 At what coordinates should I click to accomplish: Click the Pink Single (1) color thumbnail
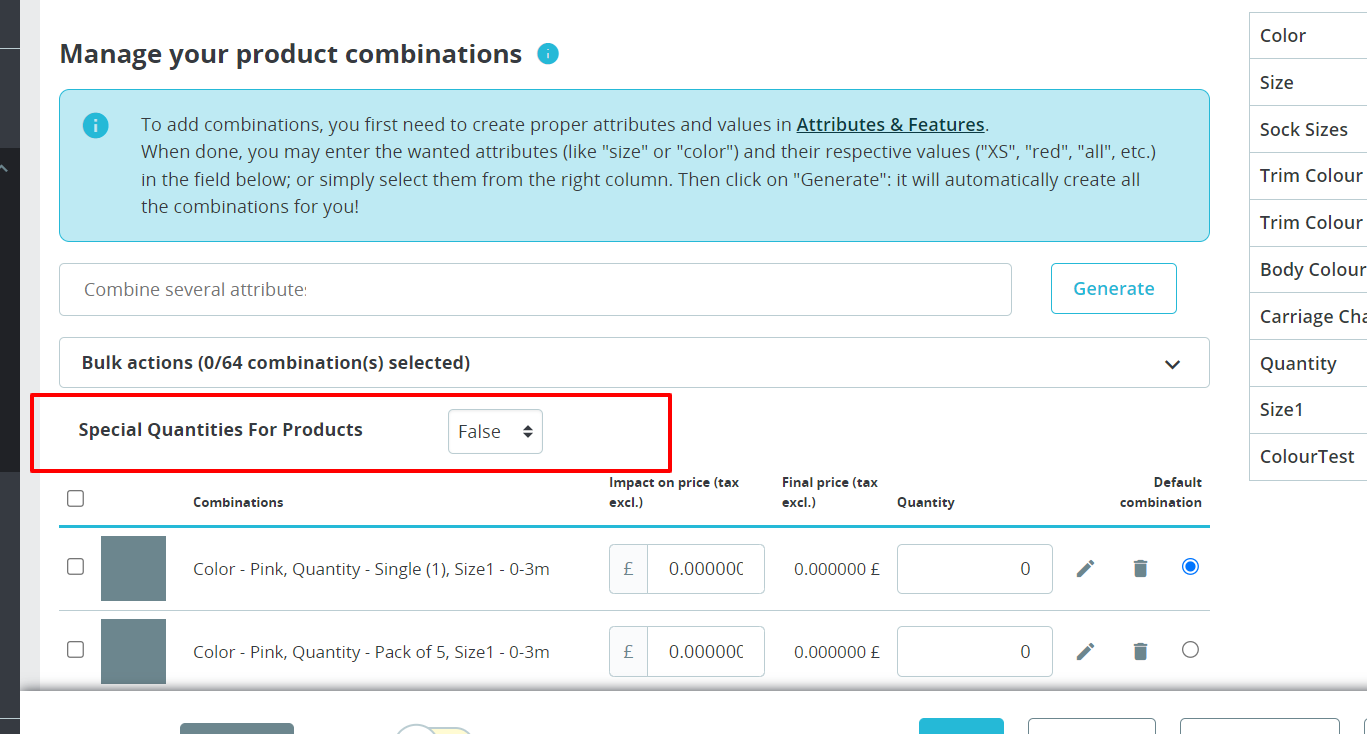[133, 569]
